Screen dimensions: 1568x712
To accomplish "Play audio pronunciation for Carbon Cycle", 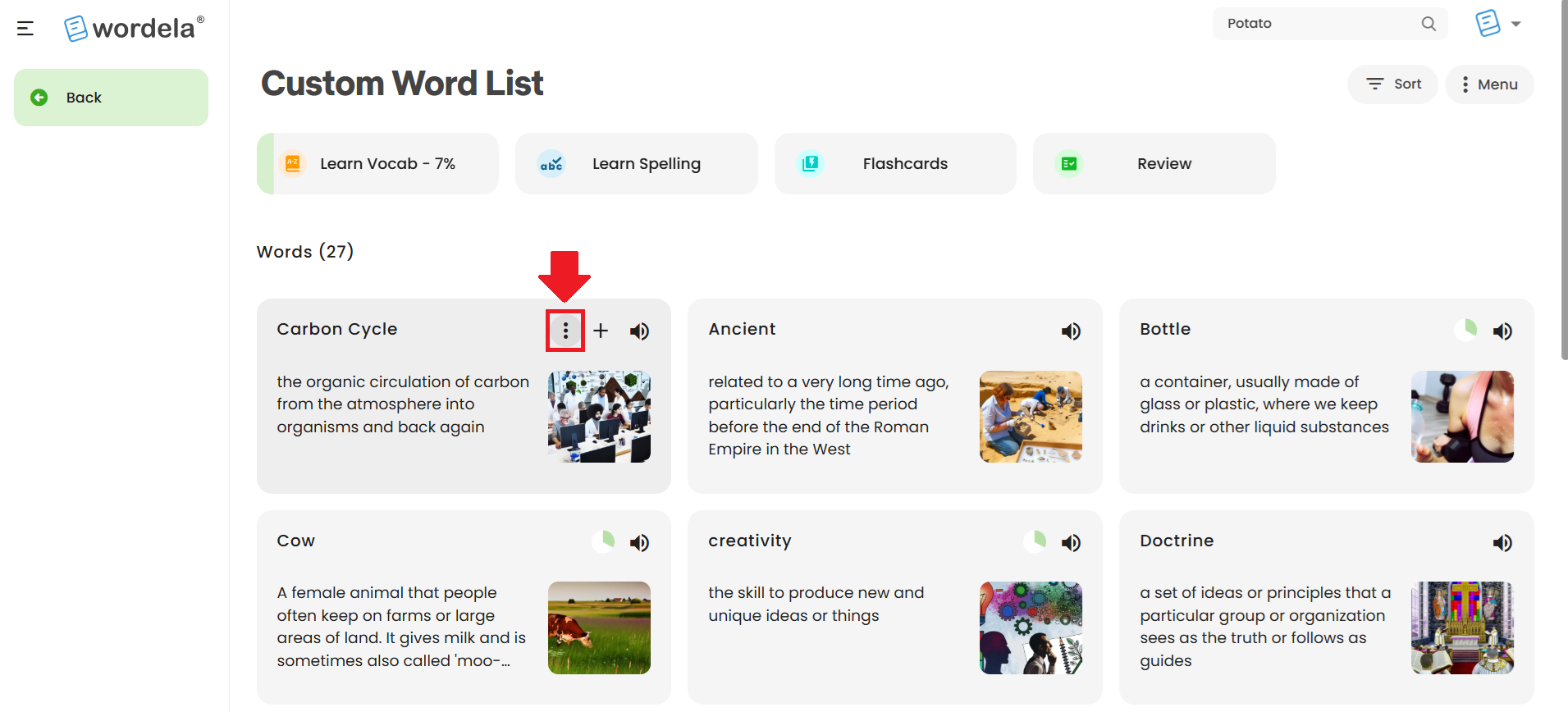I will [639, 331].
